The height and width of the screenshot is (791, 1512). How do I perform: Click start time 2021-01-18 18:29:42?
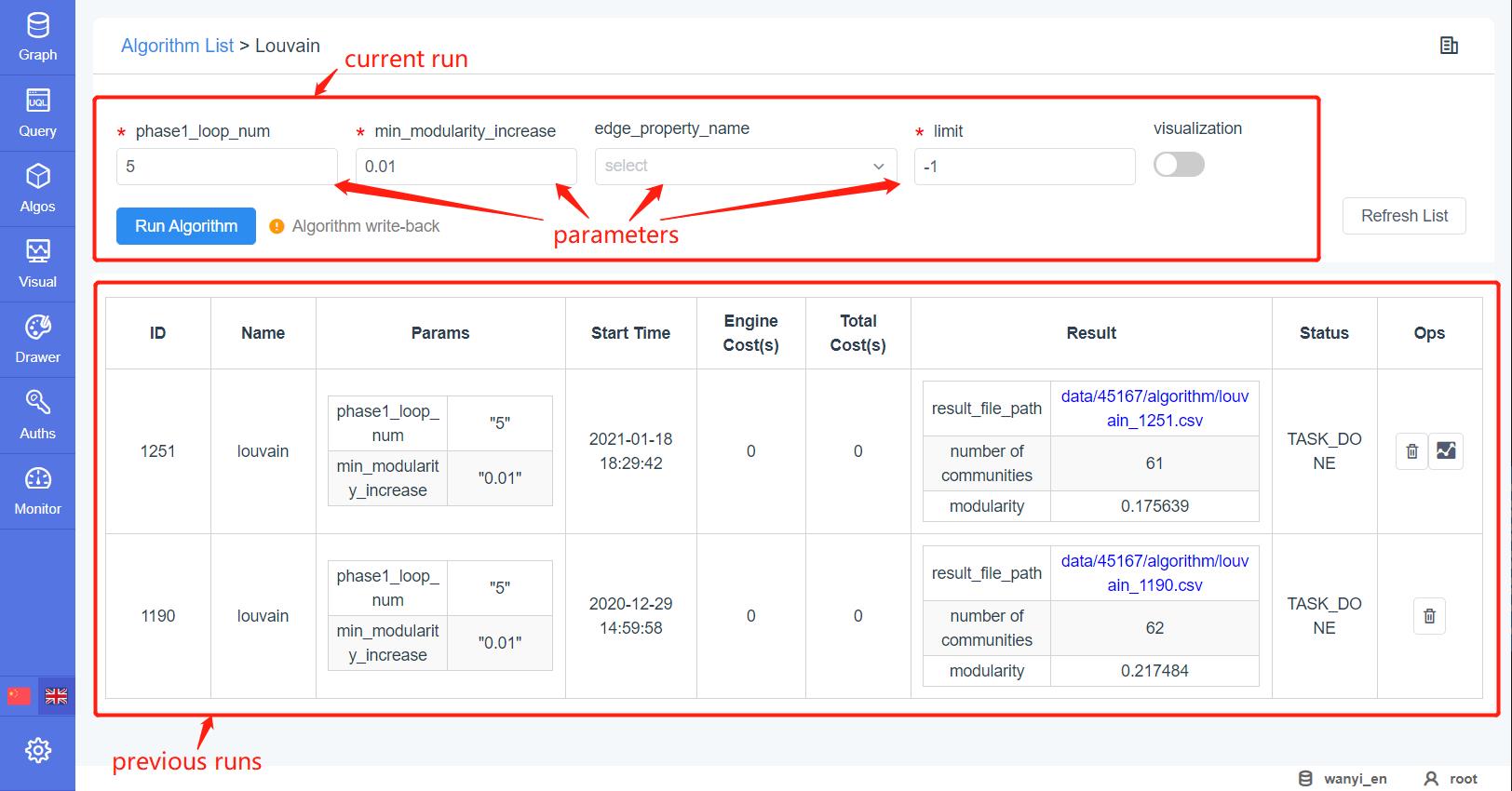coord(631,451)
